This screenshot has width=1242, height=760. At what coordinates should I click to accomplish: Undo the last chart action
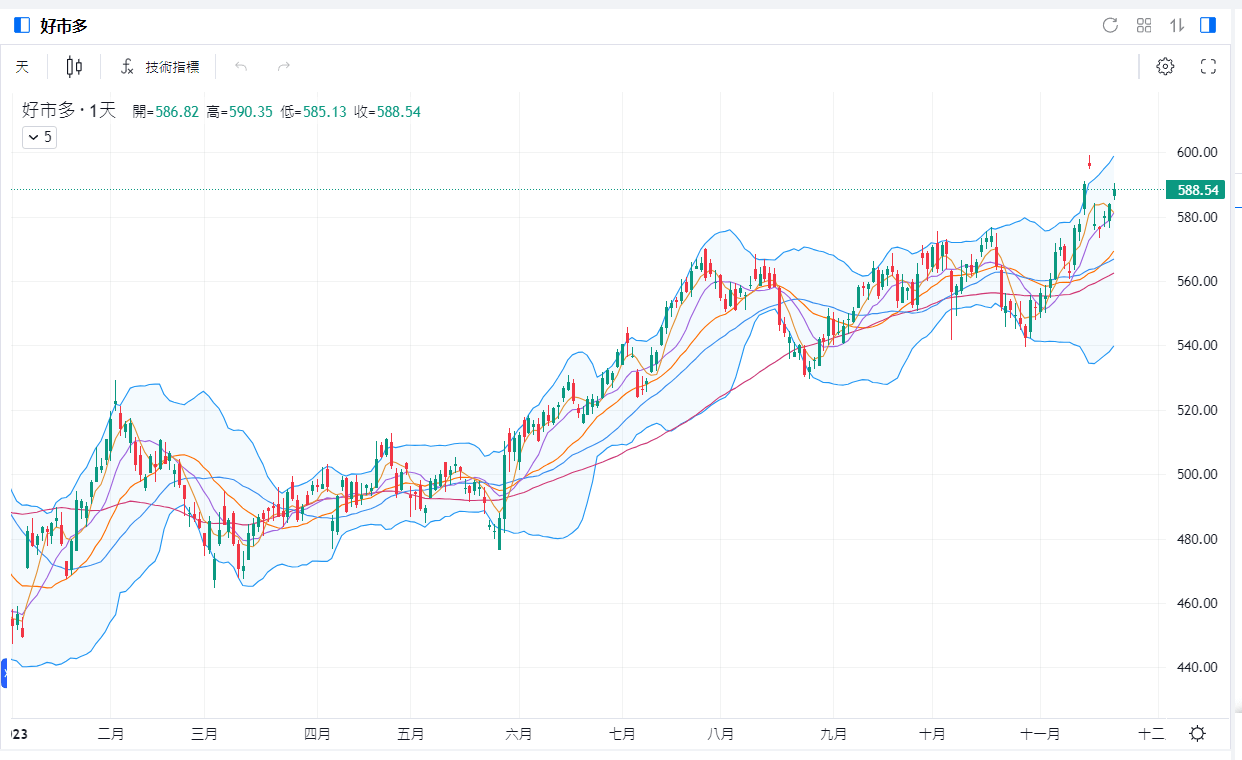pyautogui.click(x=240, y=67)
